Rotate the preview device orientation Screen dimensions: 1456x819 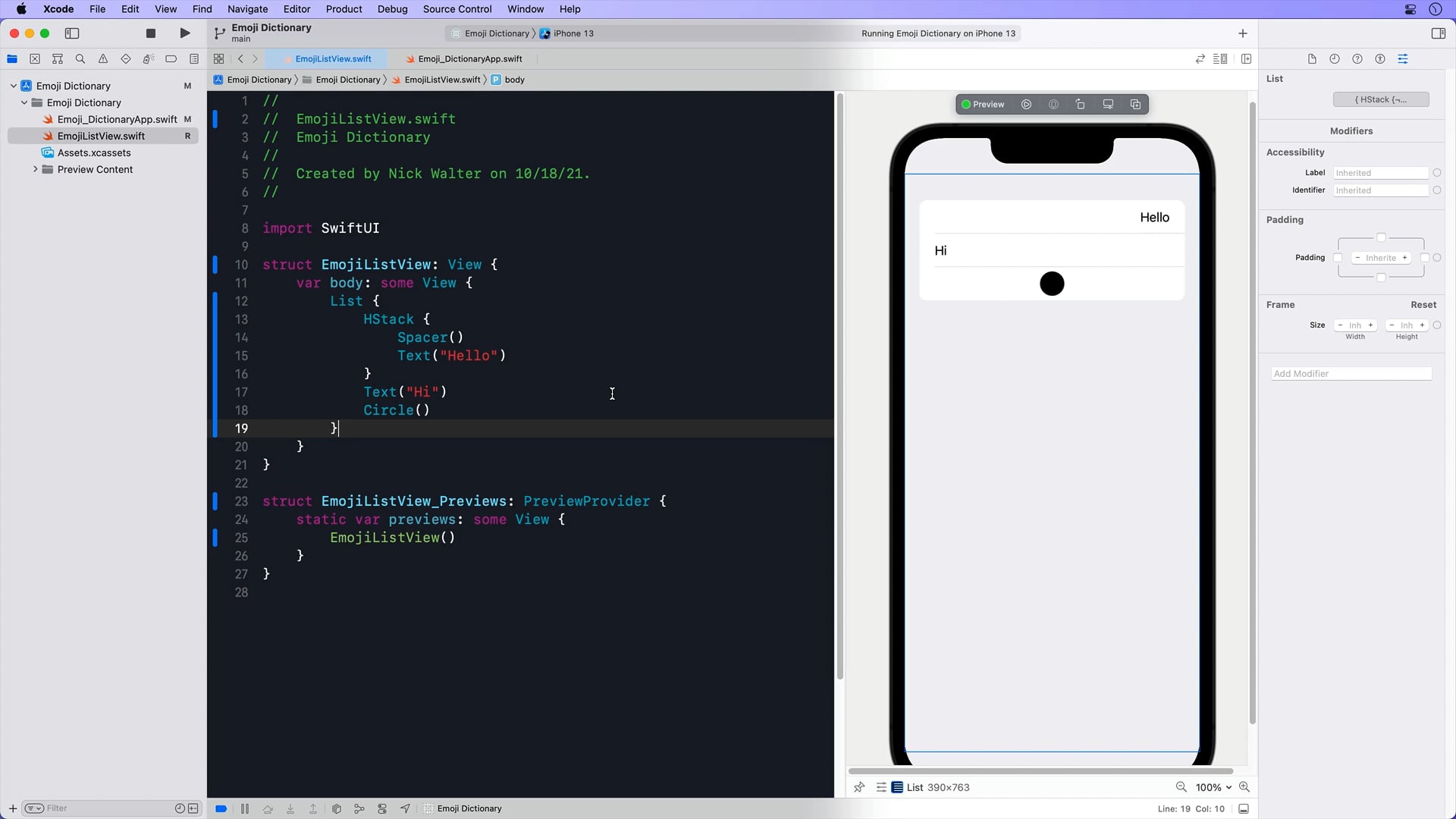click(1081, 105)
